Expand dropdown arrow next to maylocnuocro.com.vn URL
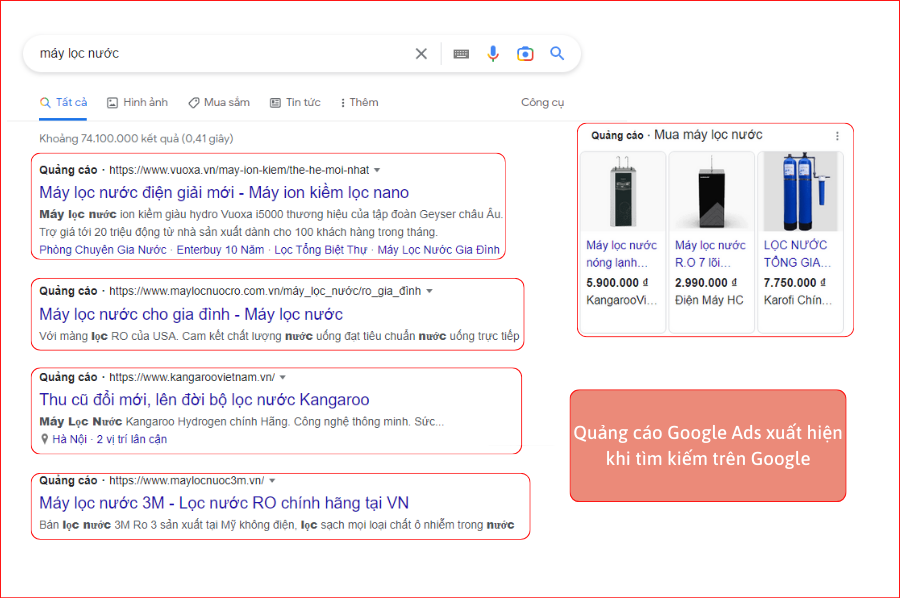 (x=429, y=291)
